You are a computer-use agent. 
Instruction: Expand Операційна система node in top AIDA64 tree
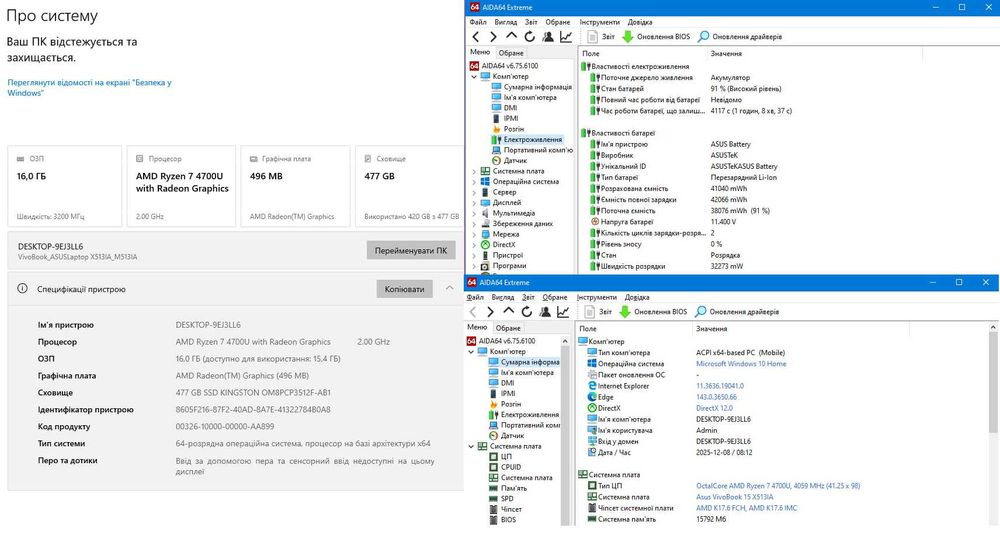474,182
